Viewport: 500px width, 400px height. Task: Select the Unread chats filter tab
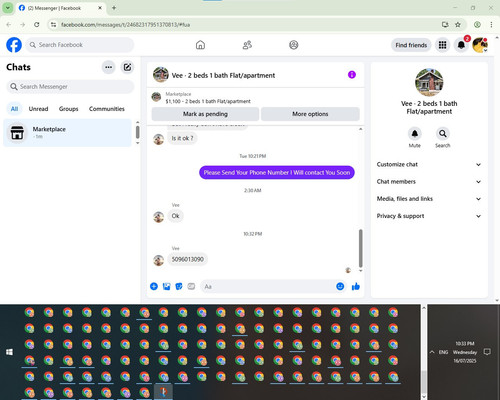pos(38,109)
